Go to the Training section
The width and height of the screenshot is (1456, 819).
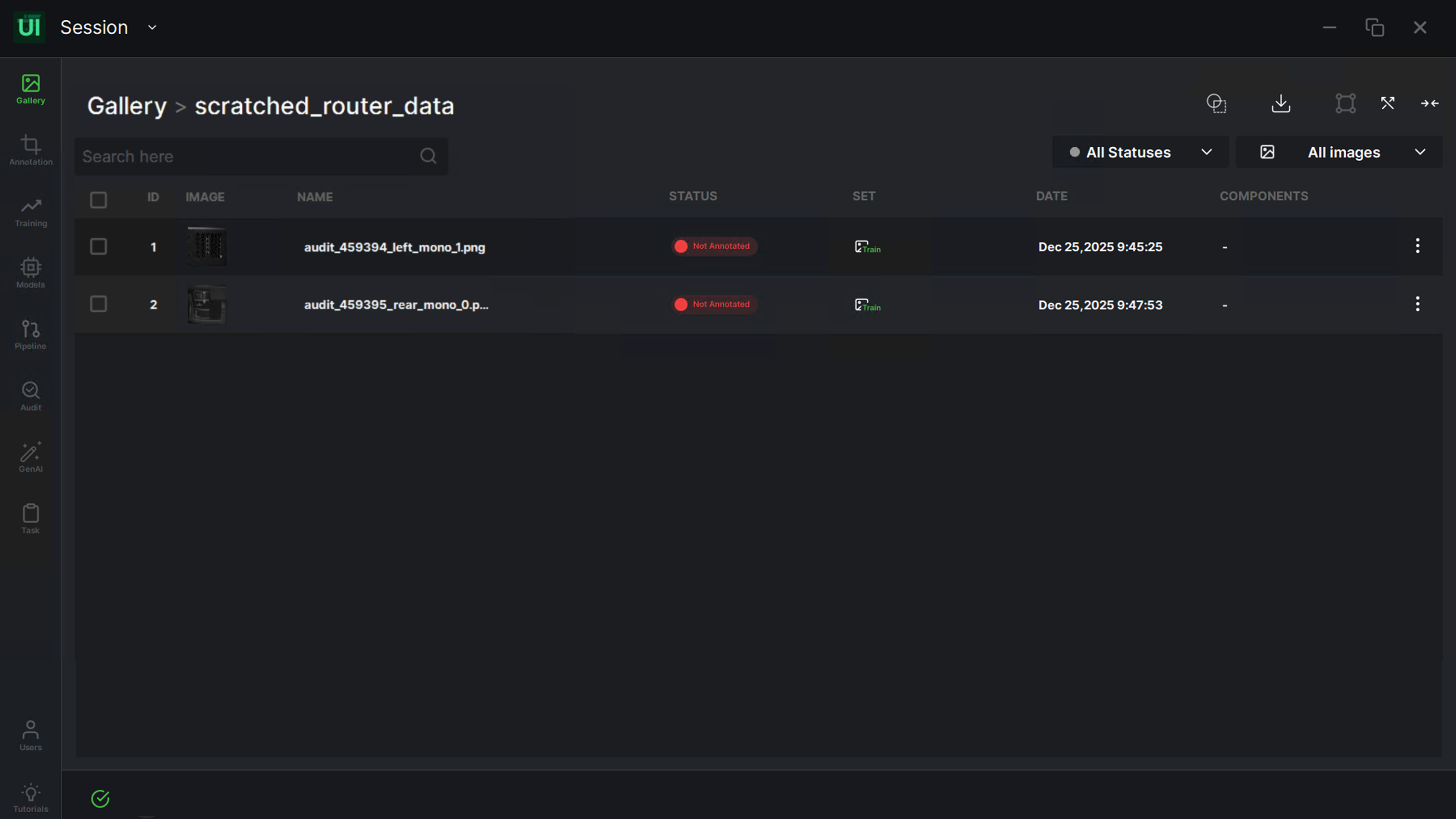30,212
